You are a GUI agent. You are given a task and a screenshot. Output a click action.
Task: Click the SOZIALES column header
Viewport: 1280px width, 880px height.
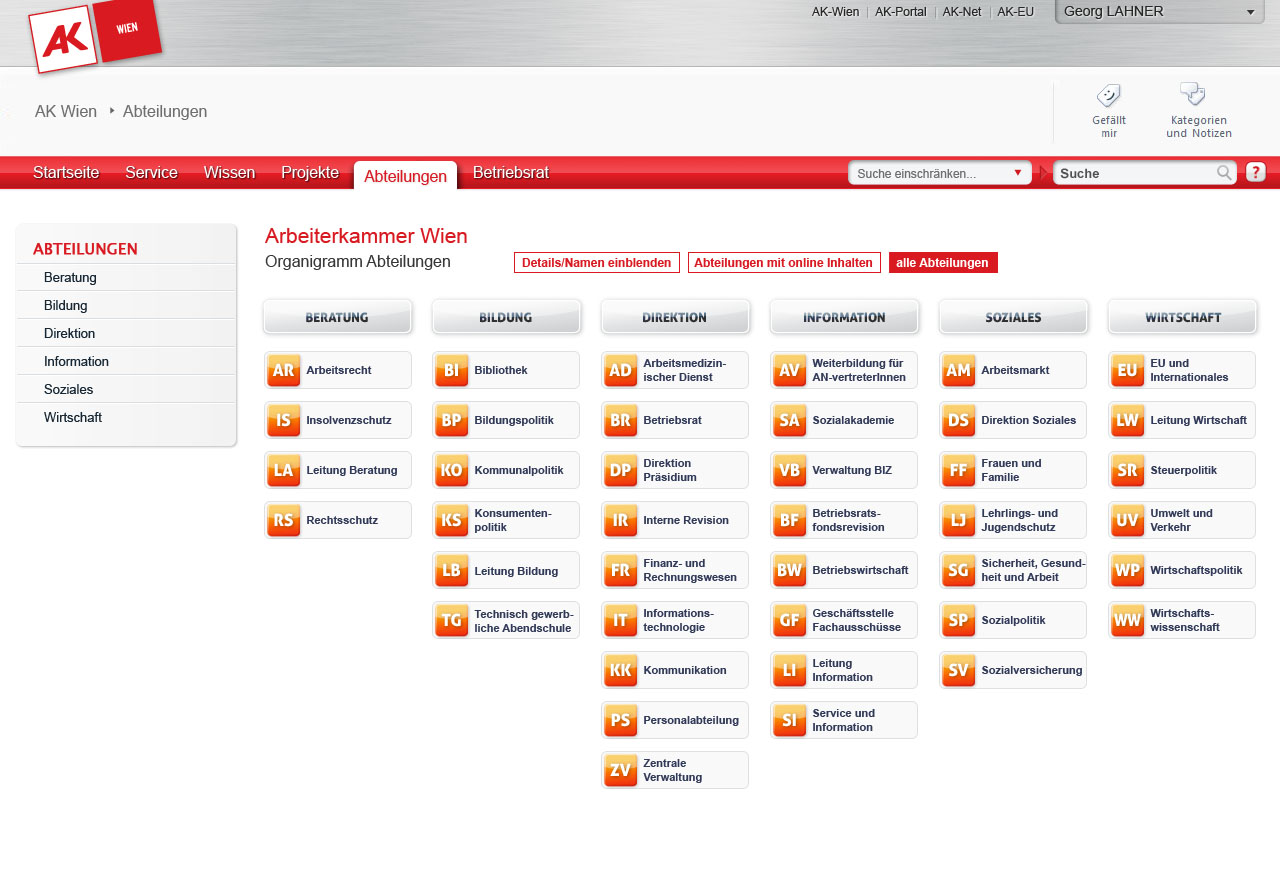1013,317
